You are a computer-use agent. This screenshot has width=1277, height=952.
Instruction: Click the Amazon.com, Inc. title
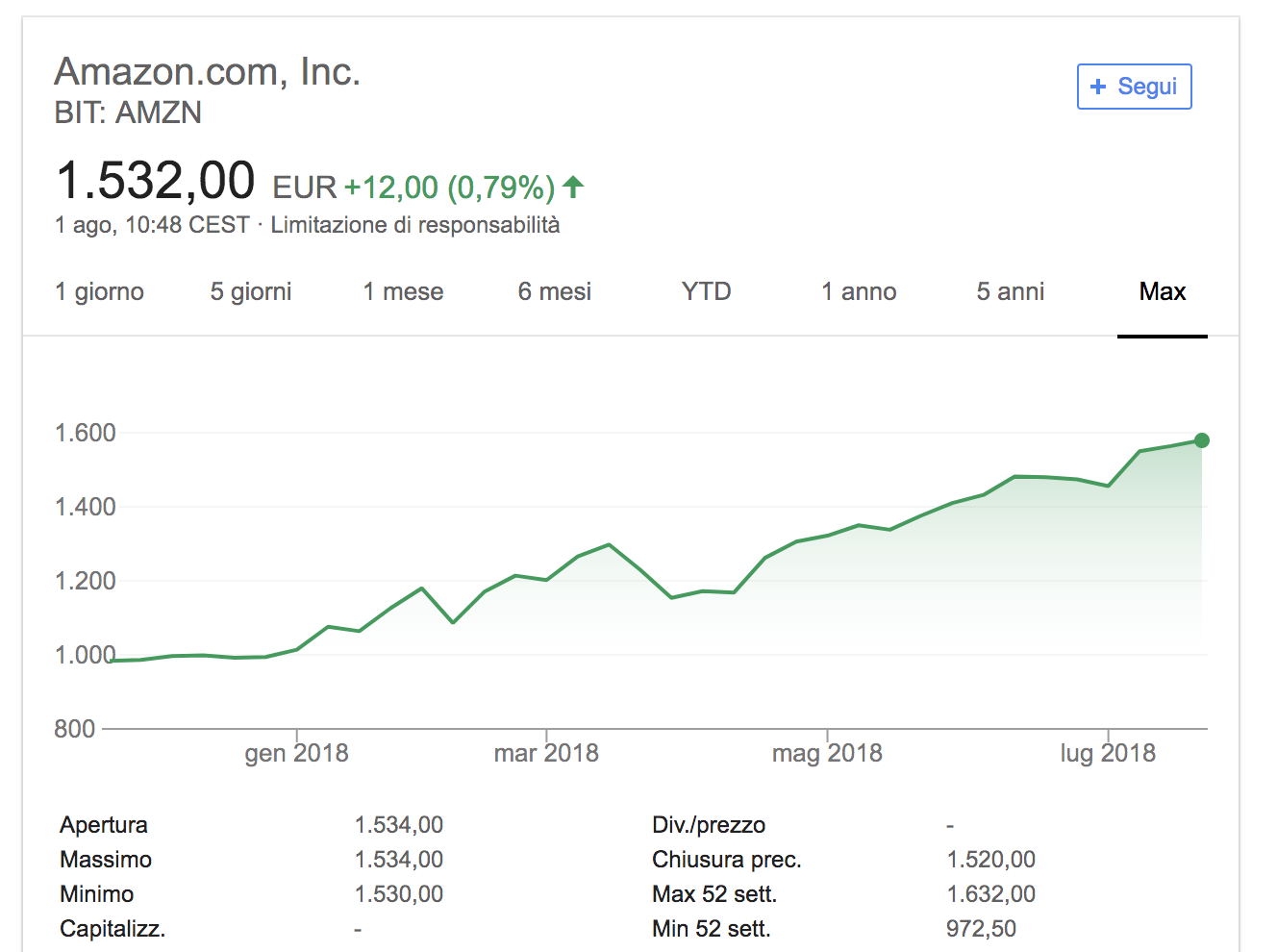click(208, 72)
